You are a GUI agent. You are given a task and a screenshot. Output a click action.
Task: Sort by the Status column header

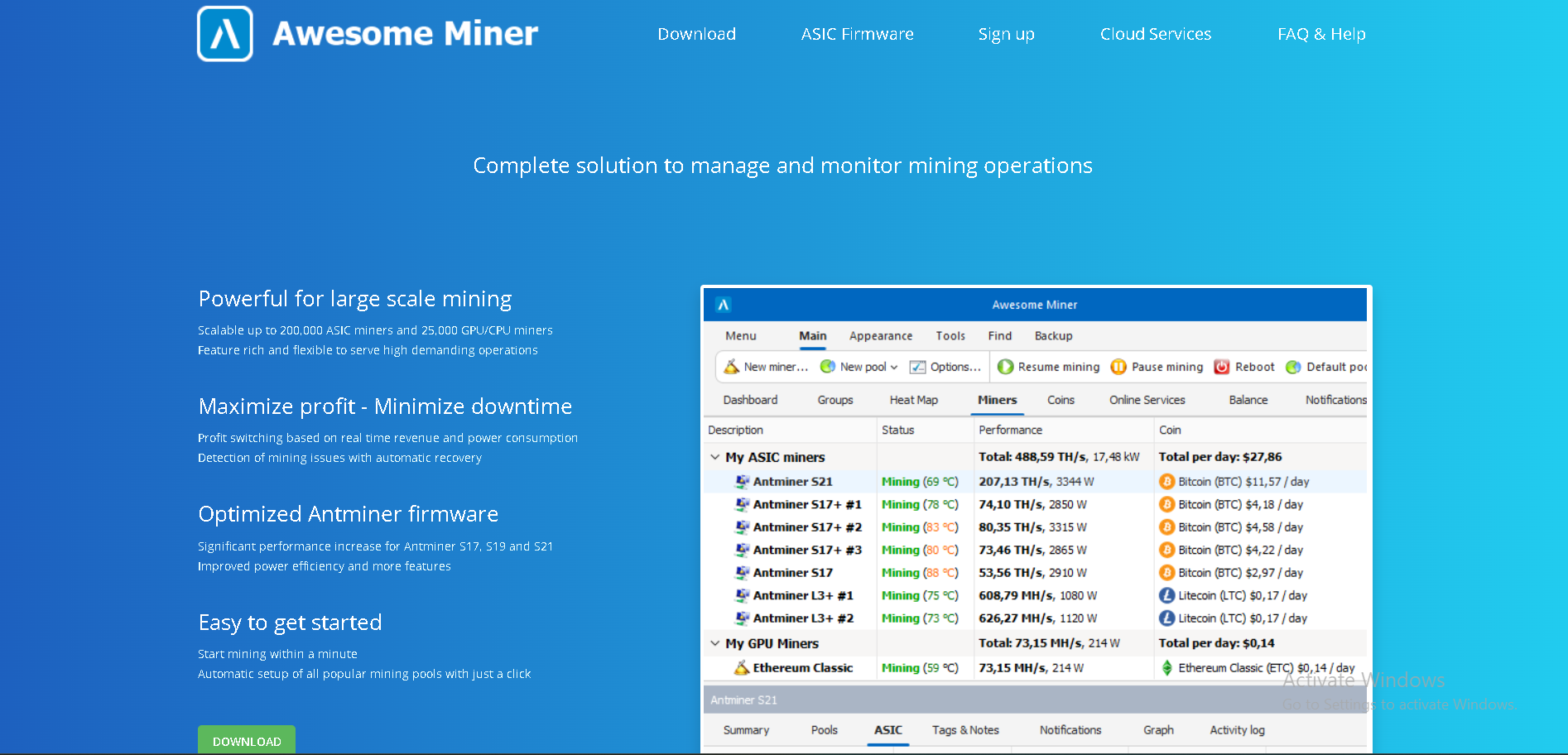tap(898, 430)
